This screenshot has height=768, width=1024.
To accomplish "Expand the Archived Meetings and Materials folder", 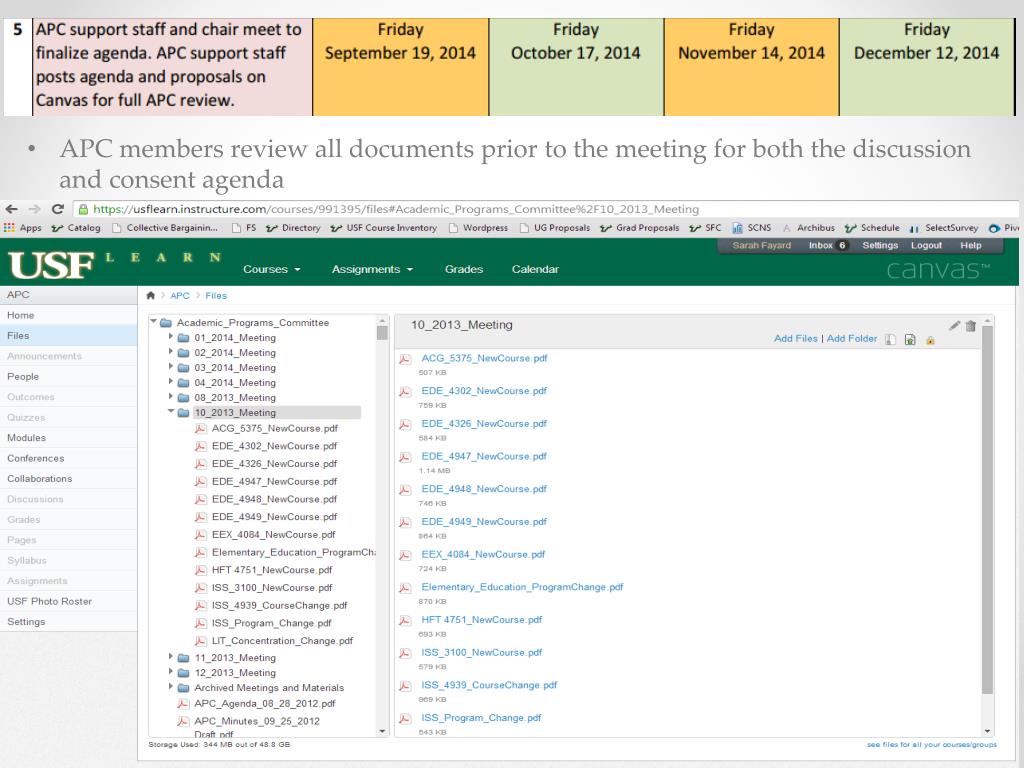I will tap(171, 687).
